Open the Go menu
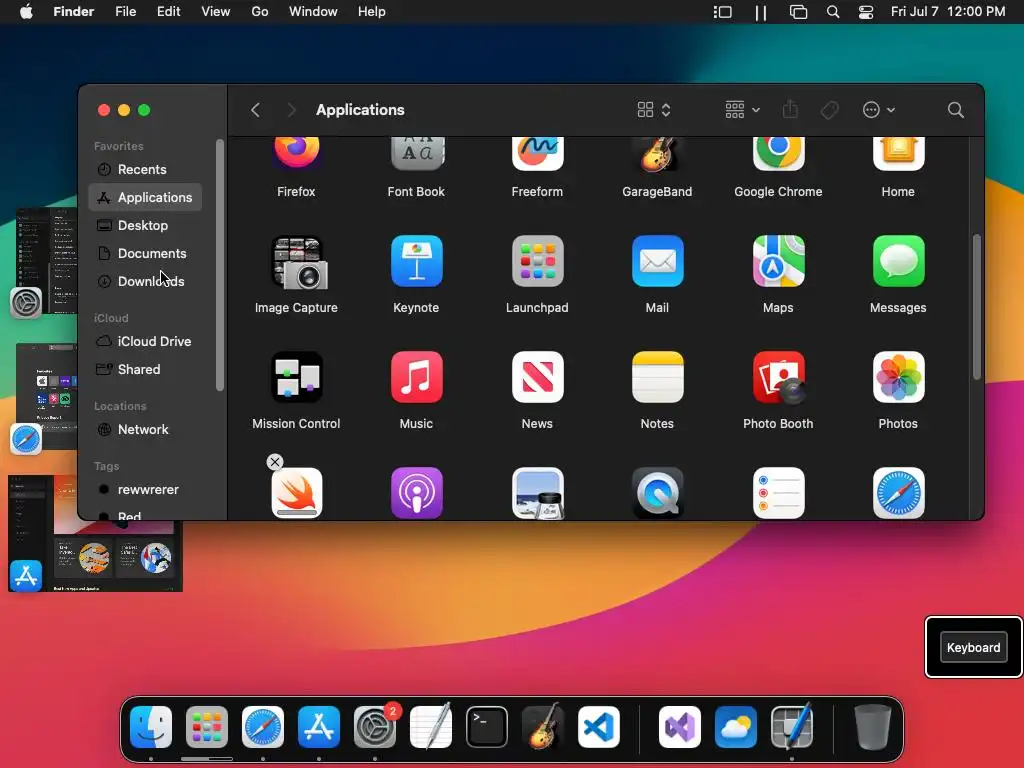1024x768 pixels. 260,12
